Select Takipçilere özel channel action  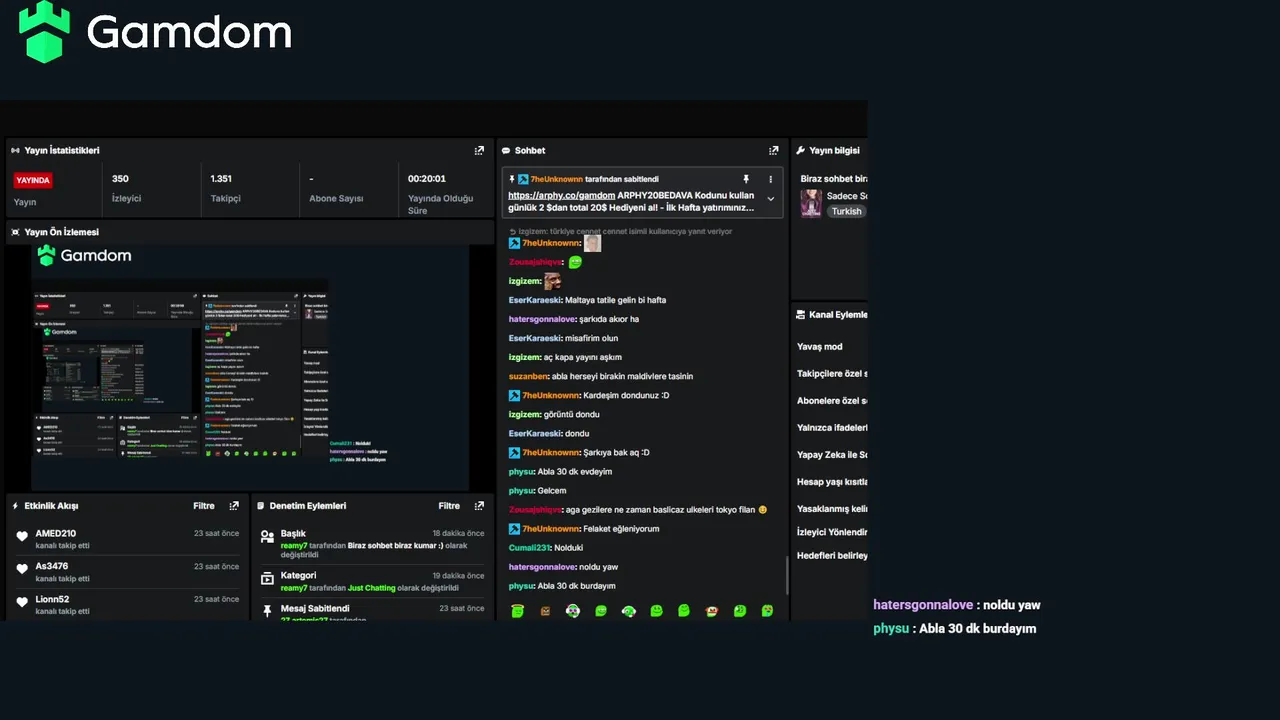click(x=832, y=374)
